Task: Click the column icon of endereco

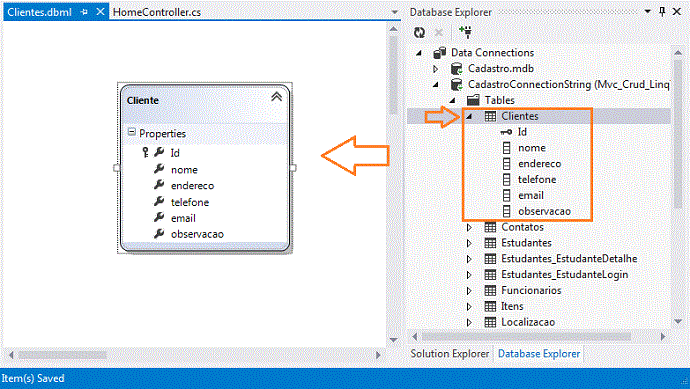Action: click(x=506, y=164)
